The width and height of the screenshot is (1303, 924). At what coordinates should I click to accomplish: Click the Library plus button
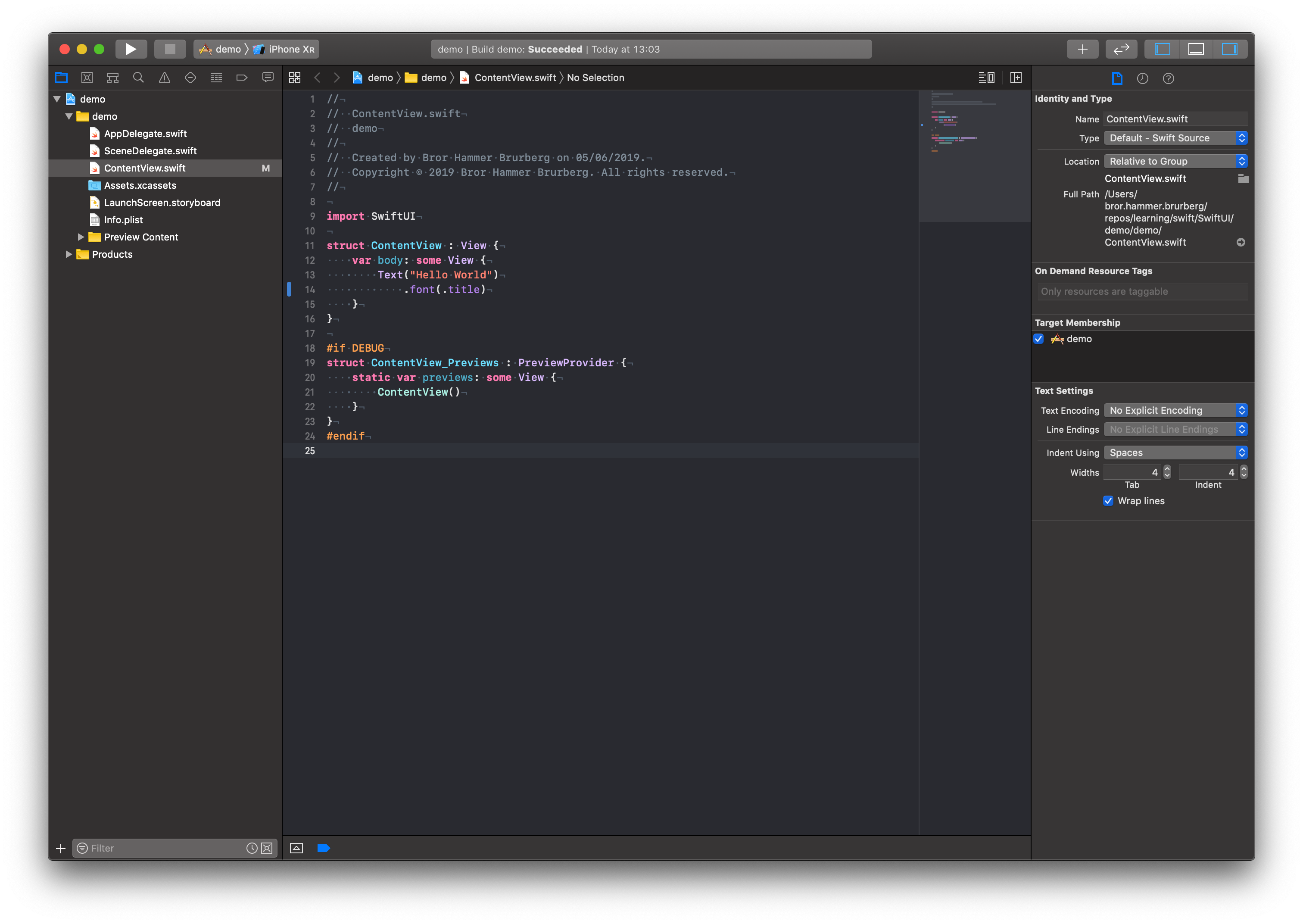tap(1082, 49)
